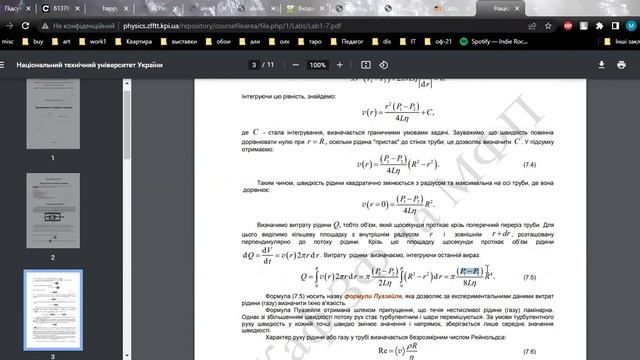Screen dimensions: 640x360
Task: Open the 'выставки' bookmark folder
Action: point(179,42)
